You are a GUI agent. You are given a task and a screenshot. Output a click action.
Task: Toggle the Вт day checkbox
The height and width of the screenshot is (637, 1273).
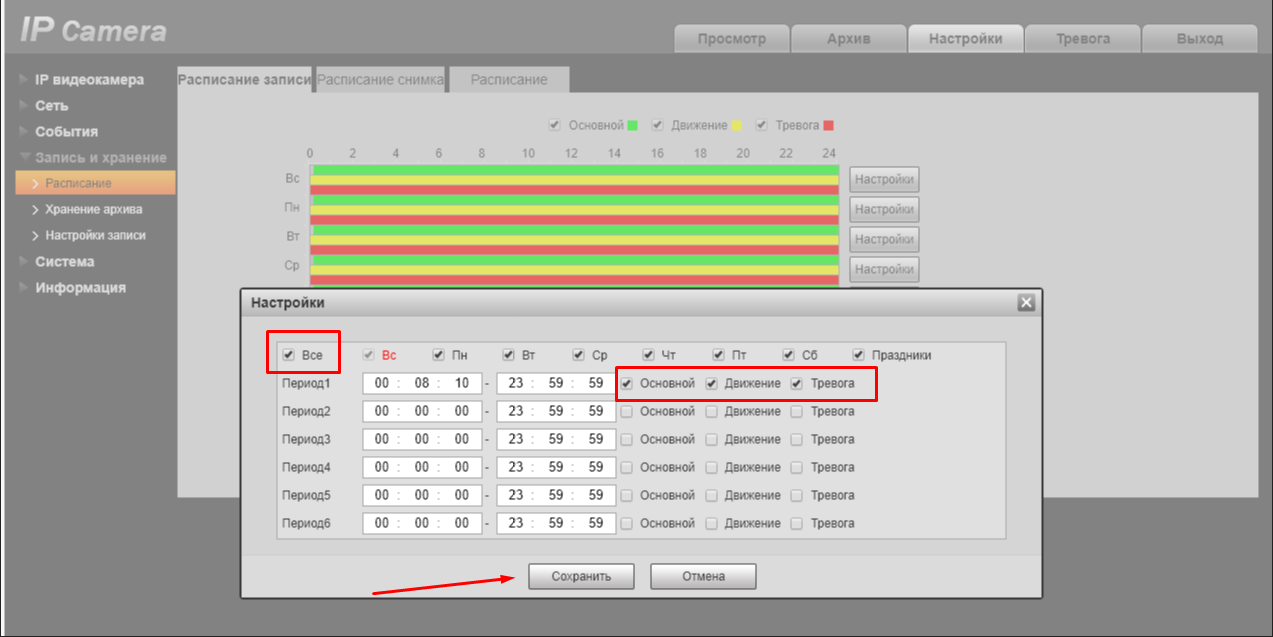pos(508,355)
